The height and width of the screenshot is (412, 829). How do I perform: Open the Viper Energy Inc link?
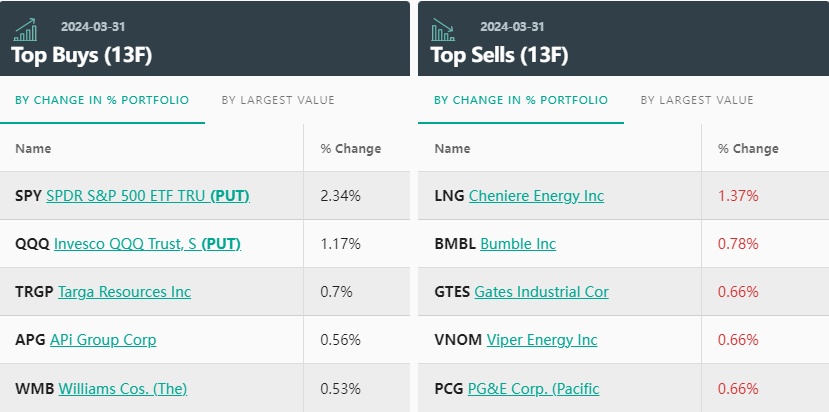click(x=542, y=340)
